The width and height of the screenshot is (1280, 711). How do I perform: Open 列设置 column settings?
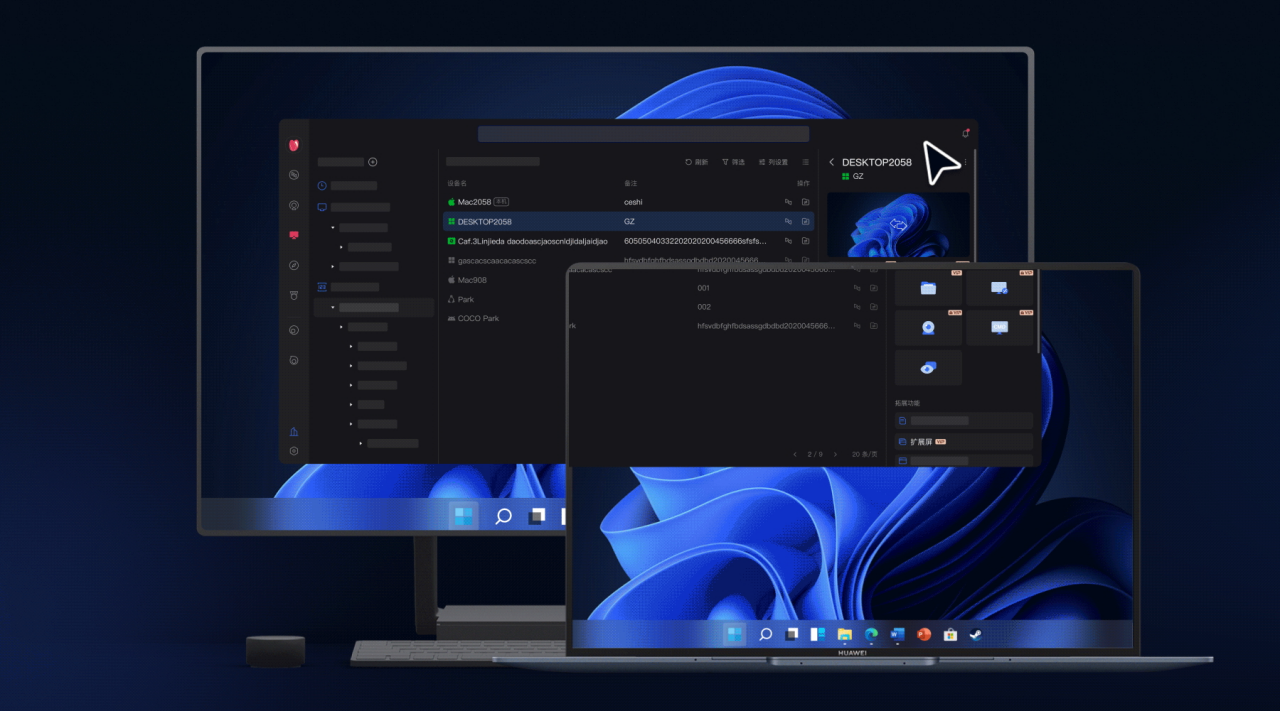(x=773, y=162)
